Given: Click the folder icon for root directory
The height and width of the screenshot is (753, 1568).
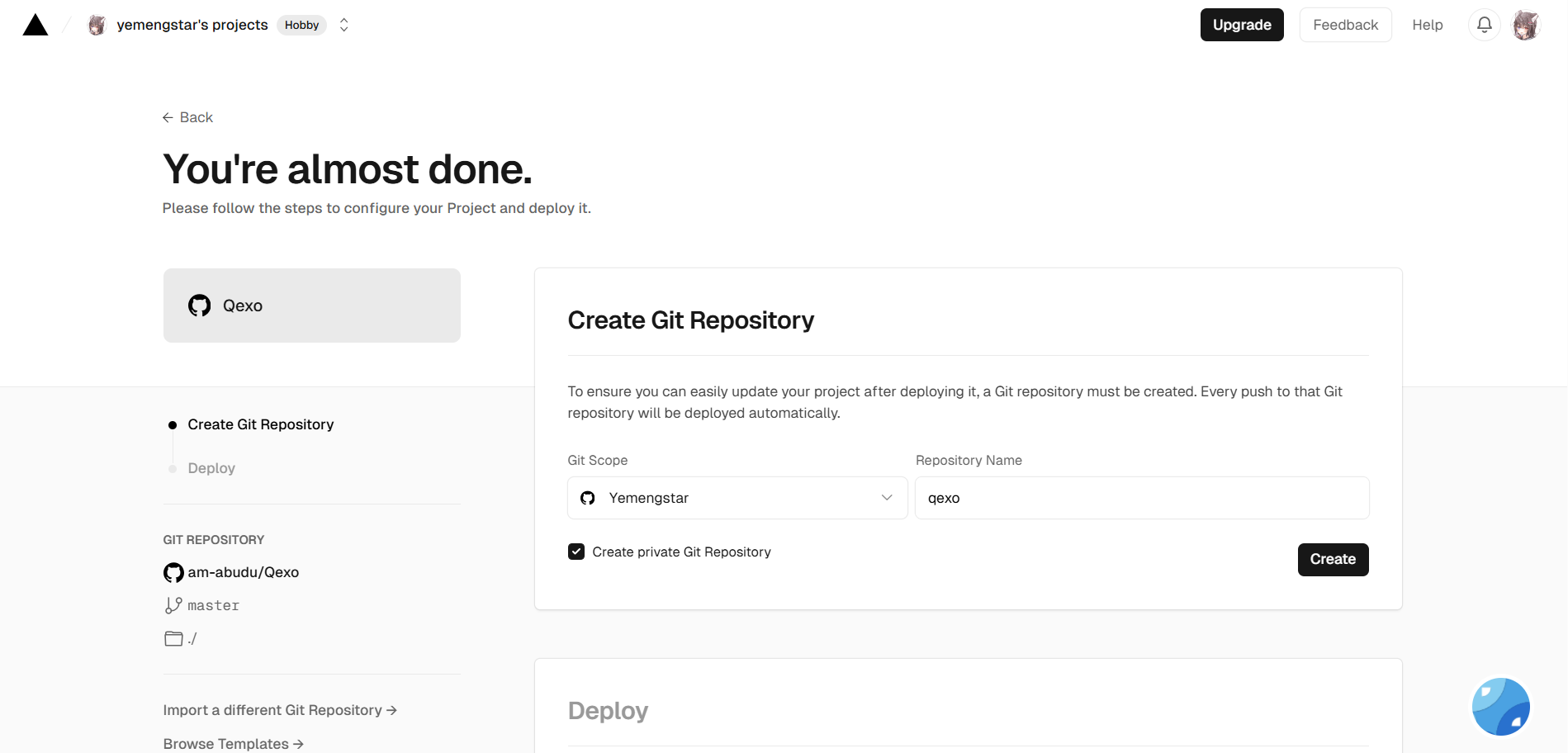Looking at the screenshot, I should [x=173, y=638].
